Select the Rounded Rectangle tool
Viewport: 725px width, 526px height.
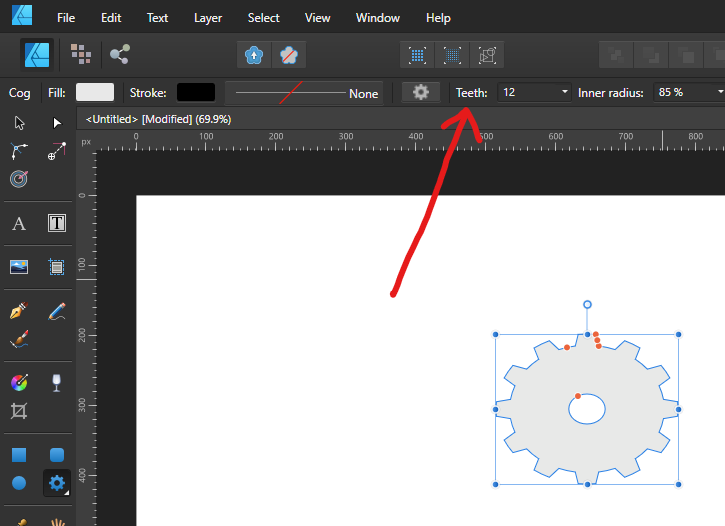56,455
